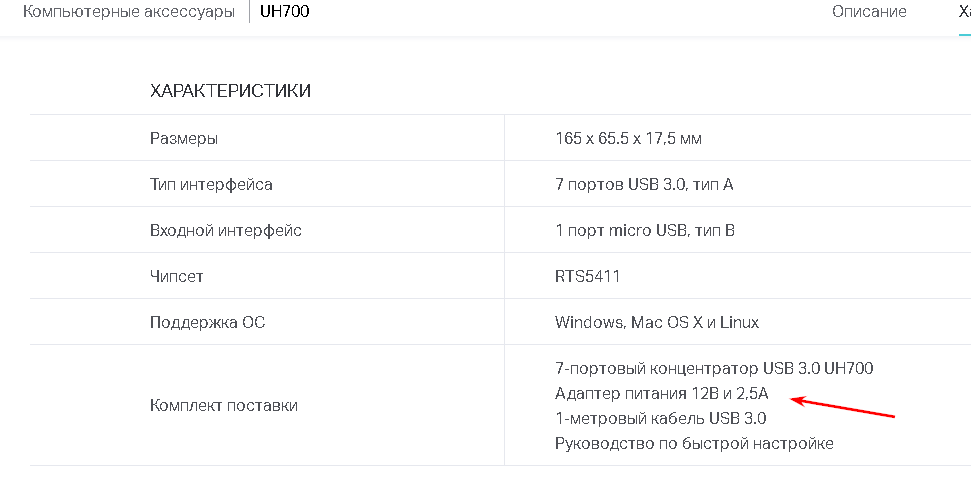Click the Входной интерфейс row label

click(225, 230)
